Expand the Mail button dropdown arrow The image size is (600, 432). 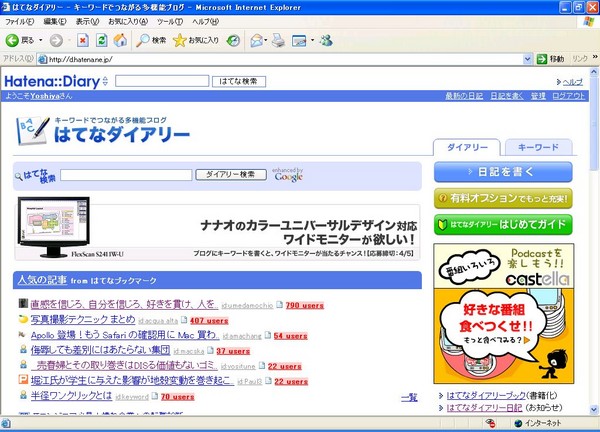(266, 40)
